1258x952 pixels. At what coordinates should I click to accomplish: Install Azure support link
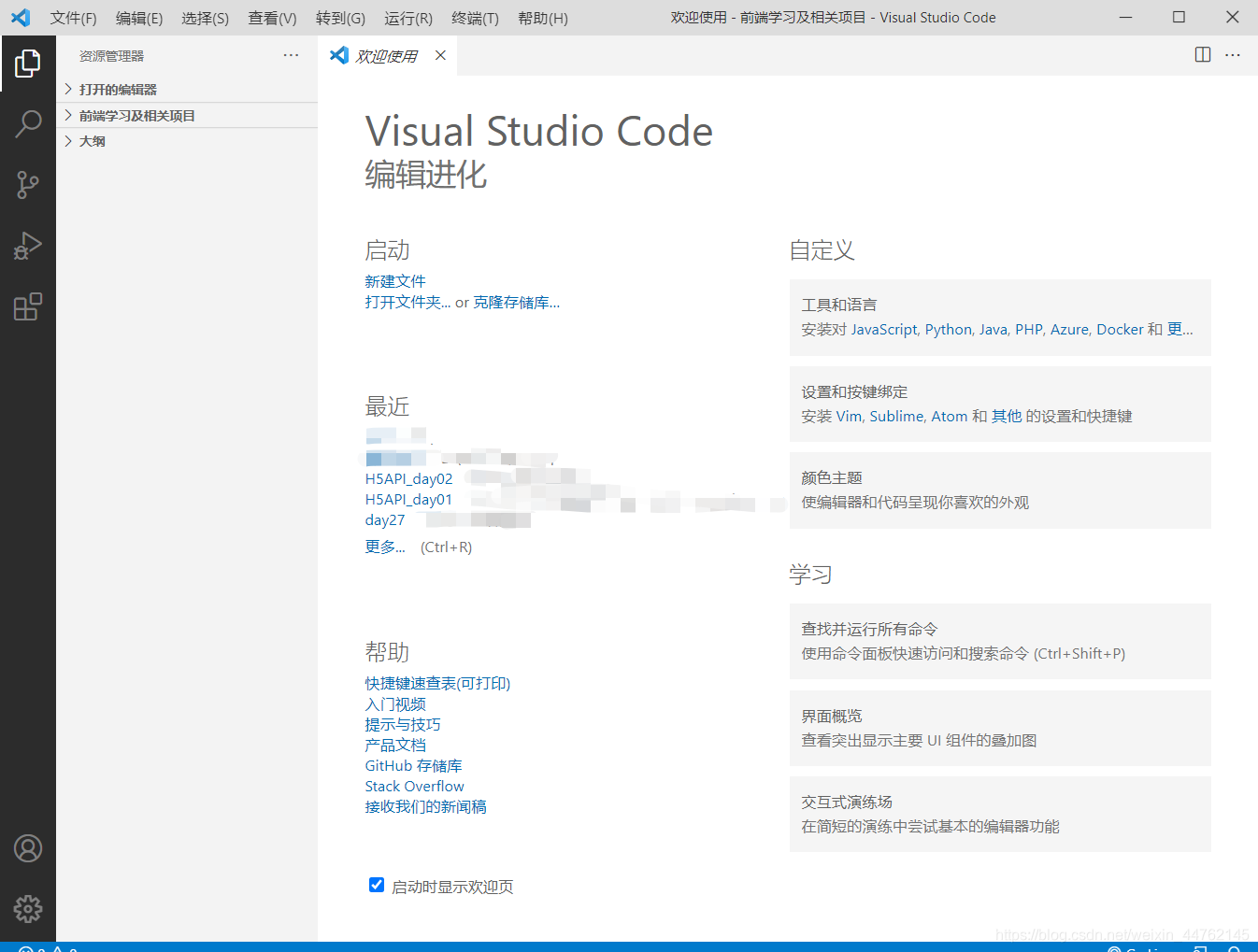(1070, 329)
